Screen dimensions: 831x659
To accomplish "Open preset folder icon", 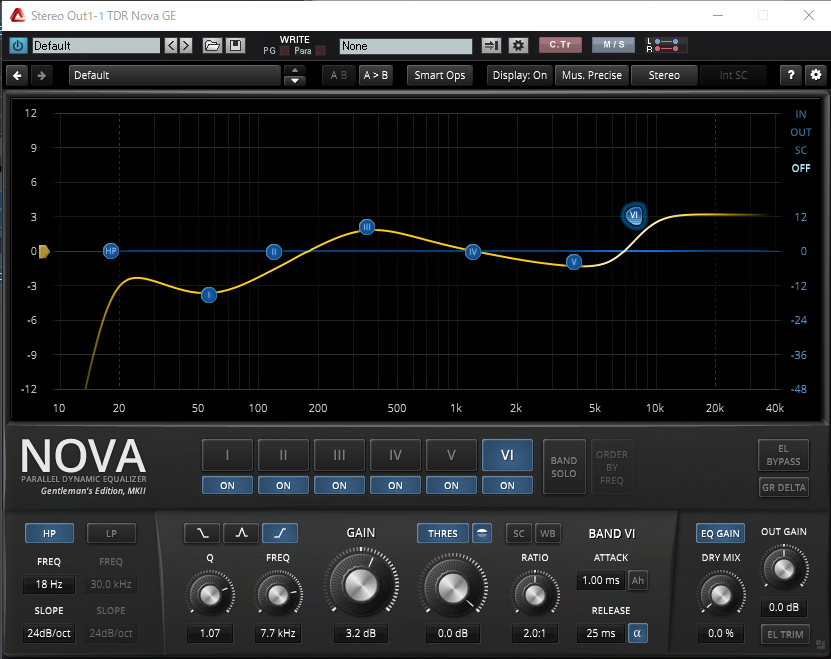I will pyautogui.click(x=212, y=46).
